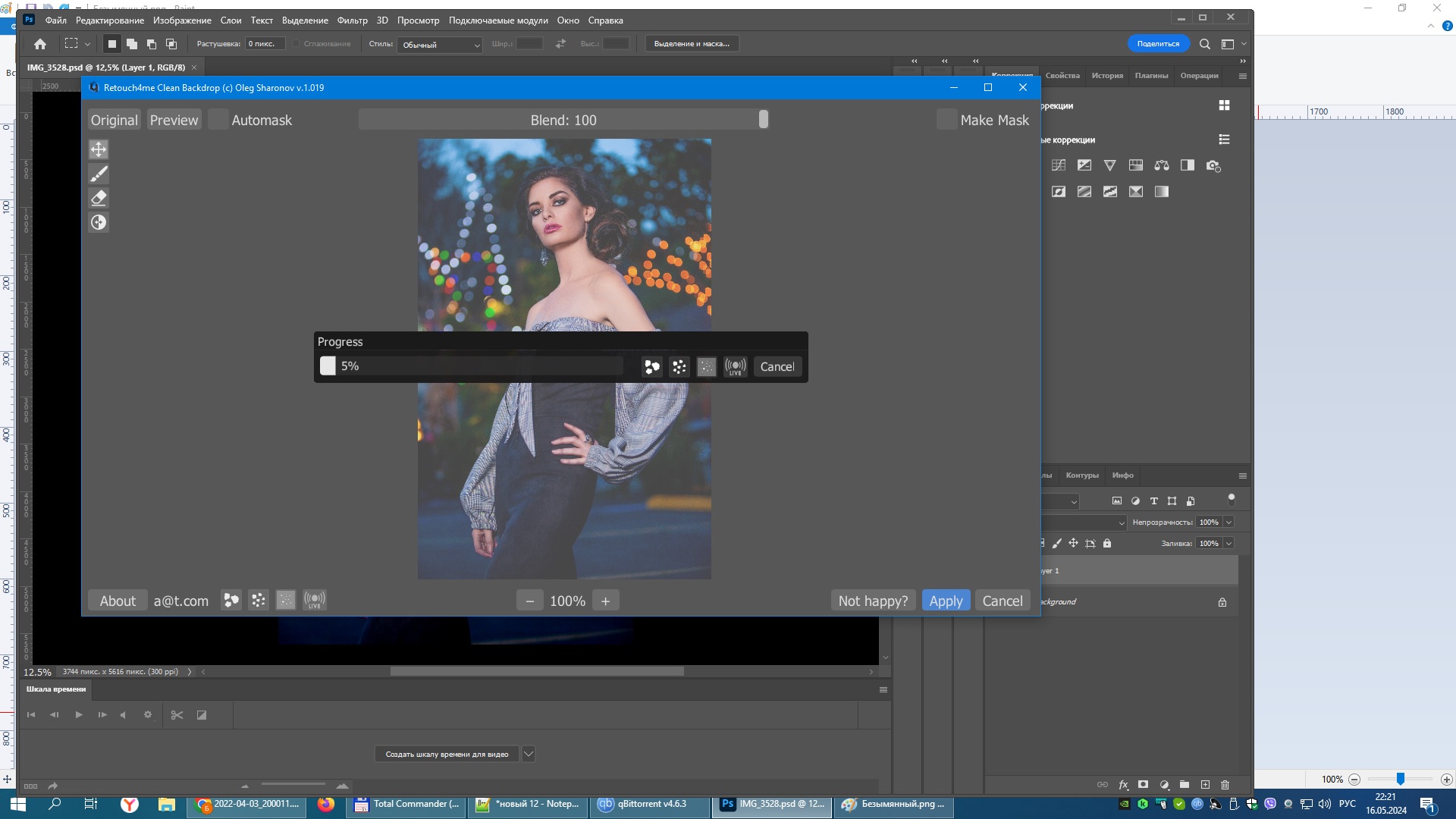Click the Photoshop home icon
The image size is (1456, 819).
coord(40,44)
